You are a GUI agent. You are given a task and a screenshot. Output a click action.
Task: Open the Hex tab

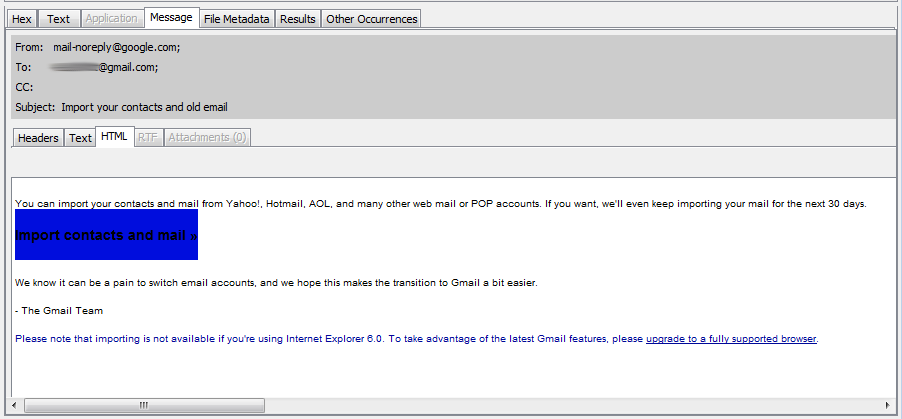pos(22,18)
